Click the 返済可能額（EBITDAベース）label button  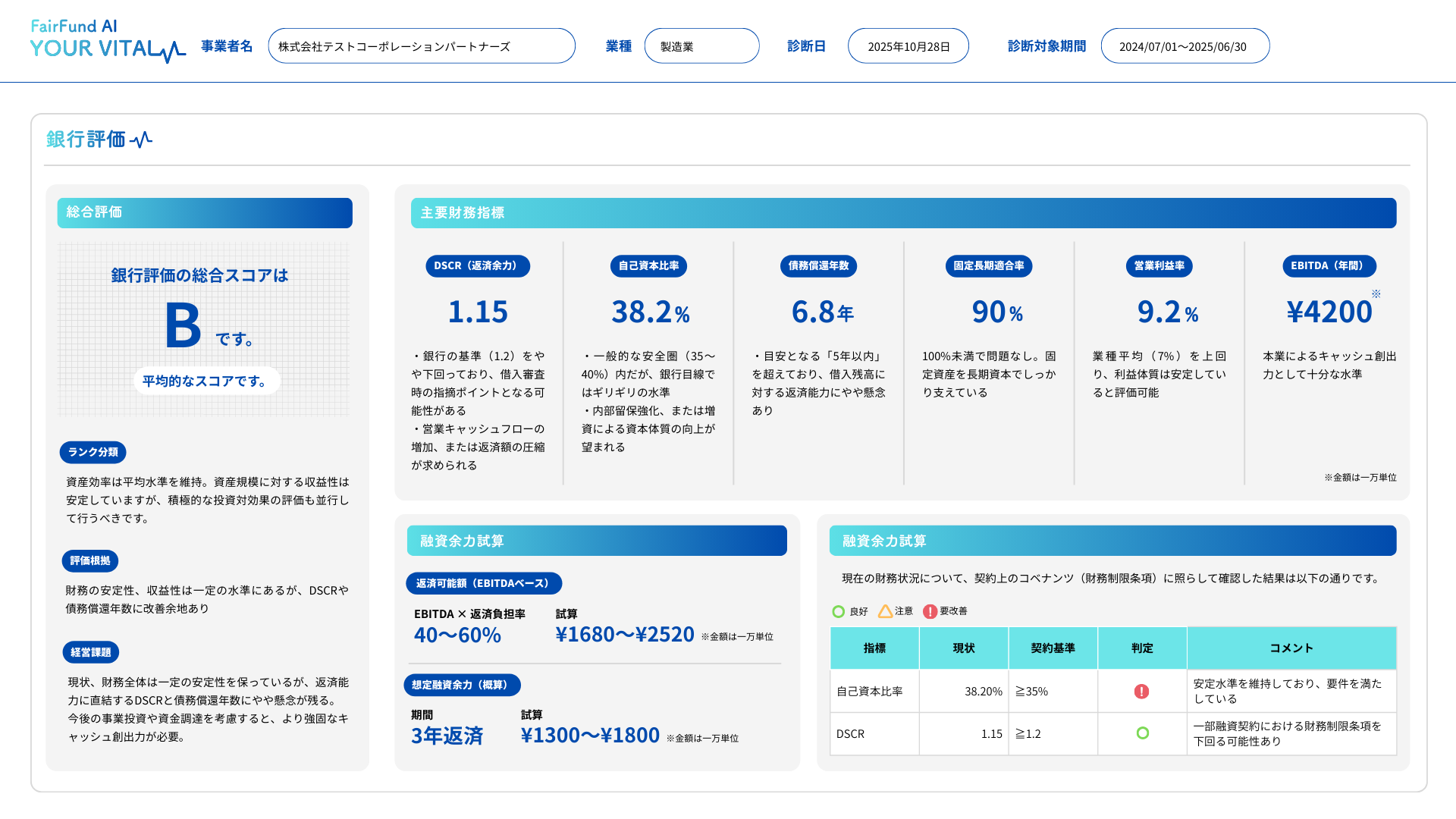pos(484,583)
